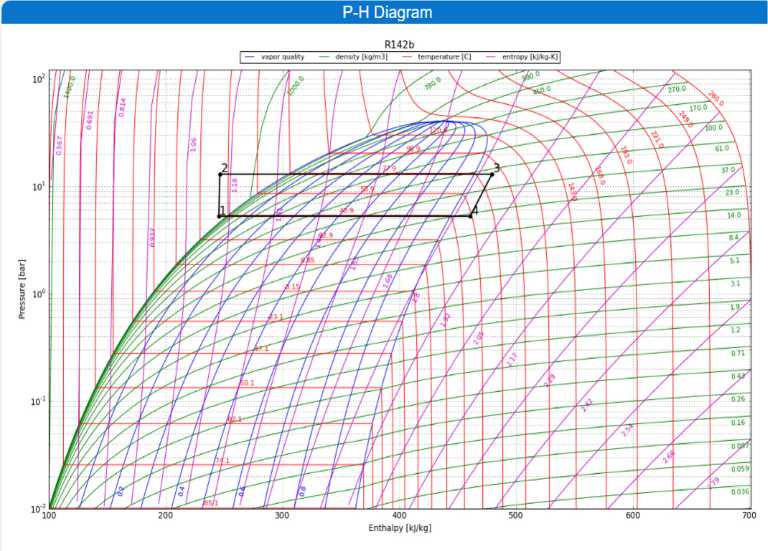Click the Enthalpy [kJ/kg] axis label

(399, 527)
